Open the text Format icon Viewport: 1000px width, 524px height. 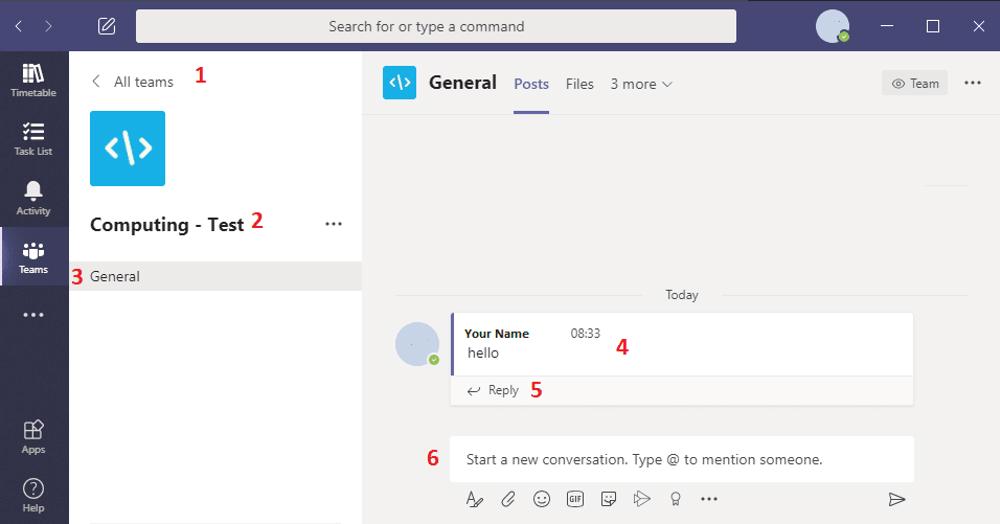click(x=474, y=499)
